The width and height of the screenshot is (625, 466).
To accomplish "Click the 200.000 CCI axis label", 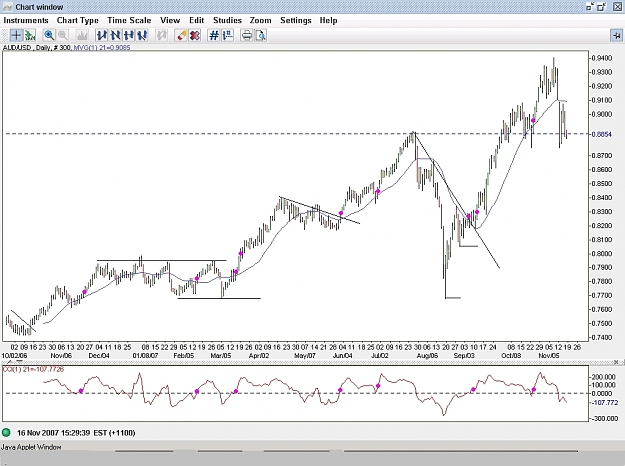I will point(603,377).
